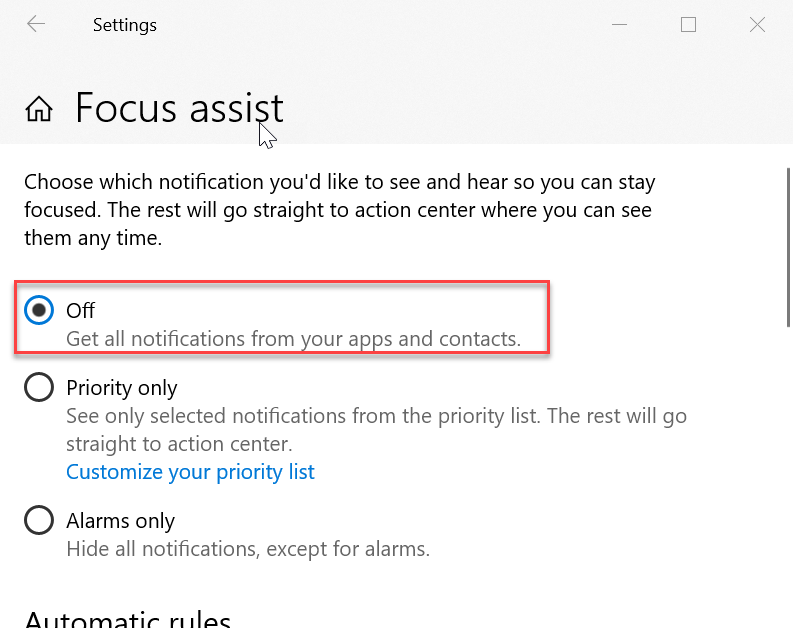Close the Settings window
Viewport: 793px width, 628px height.
[757, 25]
